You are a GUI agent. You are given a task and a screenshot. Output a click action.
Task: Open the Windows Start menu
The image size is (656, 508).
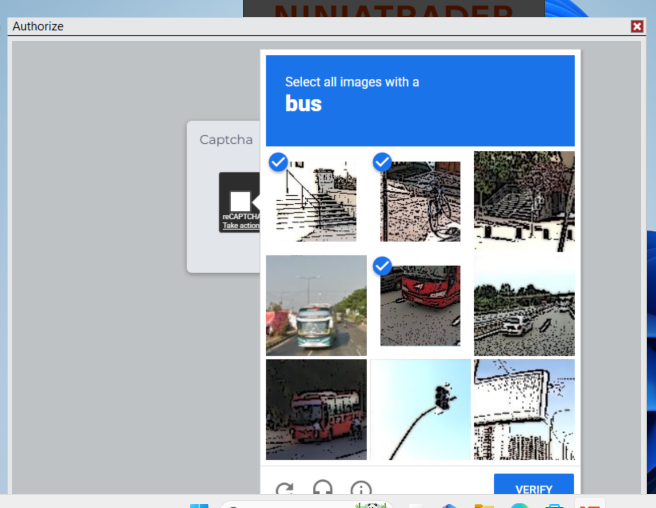[199, 505]
